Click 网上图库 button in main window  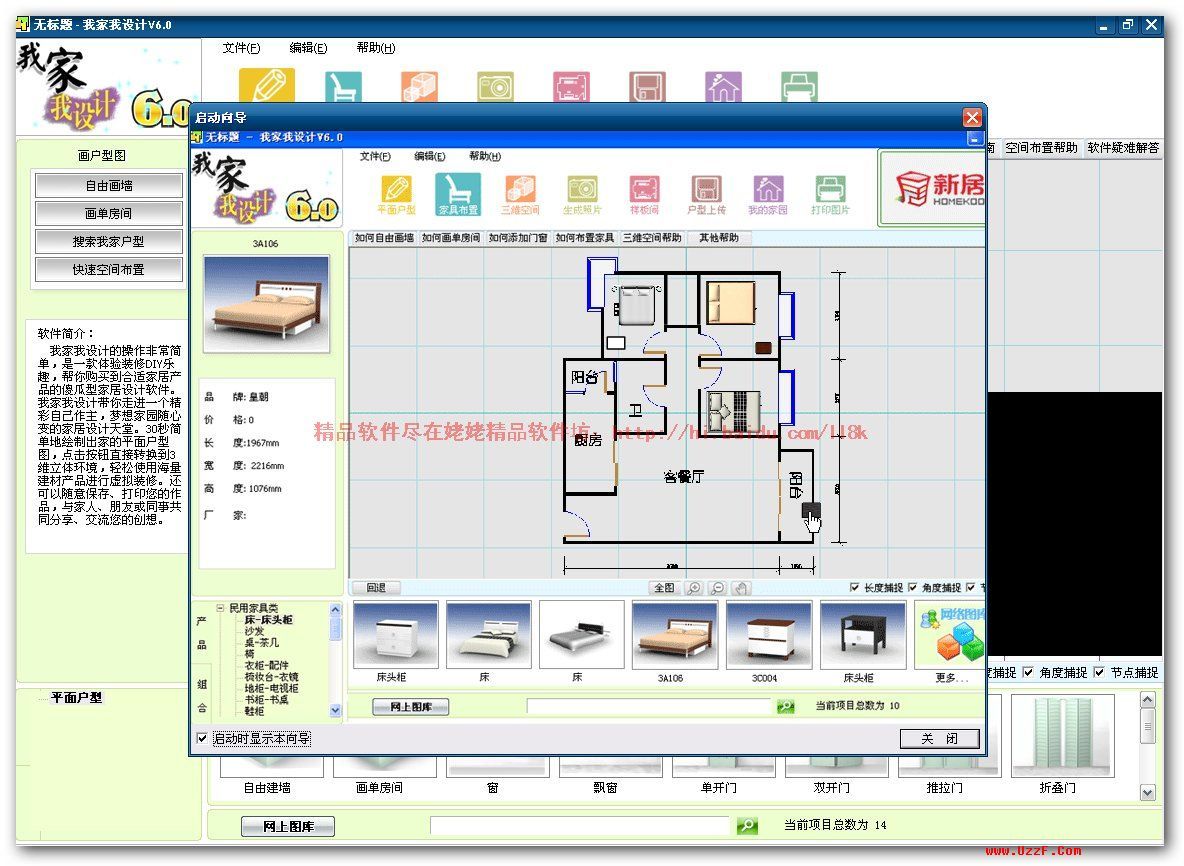pos(288,827)
